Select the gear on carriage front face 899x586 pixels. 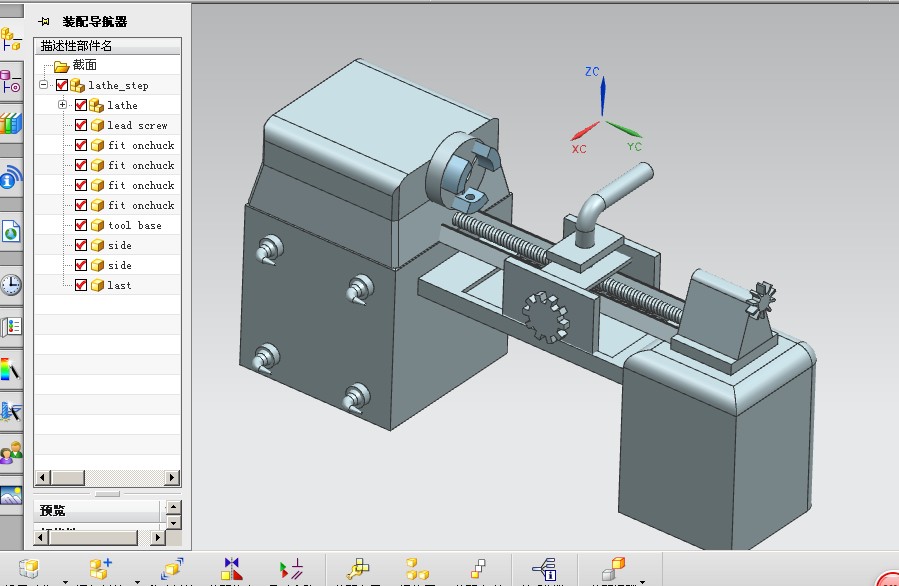point(546,317)
